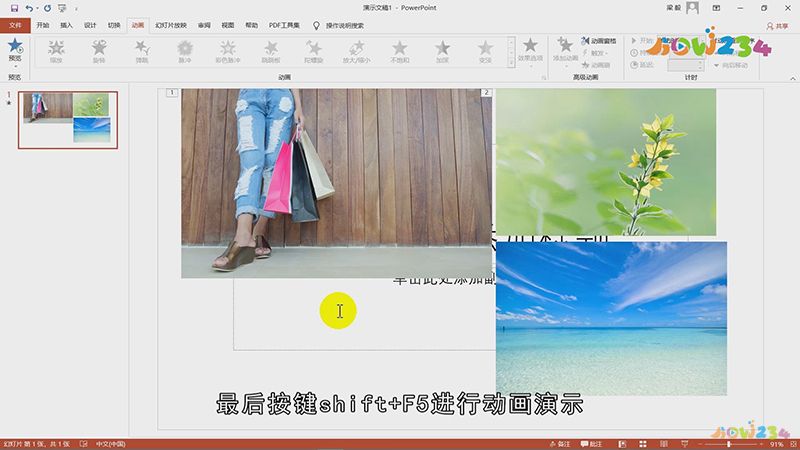Open the 视图 tab
800x450 pixels.
click(x=228, y=25)
